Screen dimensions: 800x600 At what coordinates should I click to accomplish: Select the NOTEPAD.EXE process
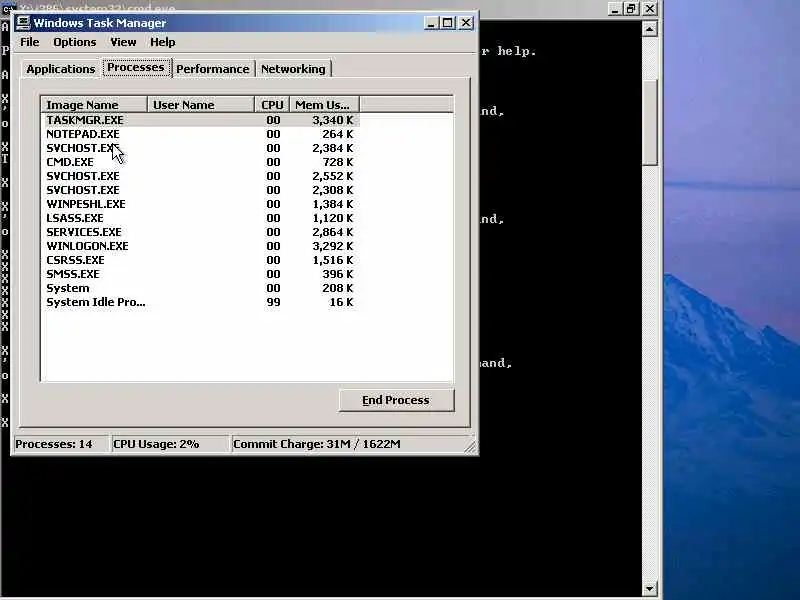200,134
